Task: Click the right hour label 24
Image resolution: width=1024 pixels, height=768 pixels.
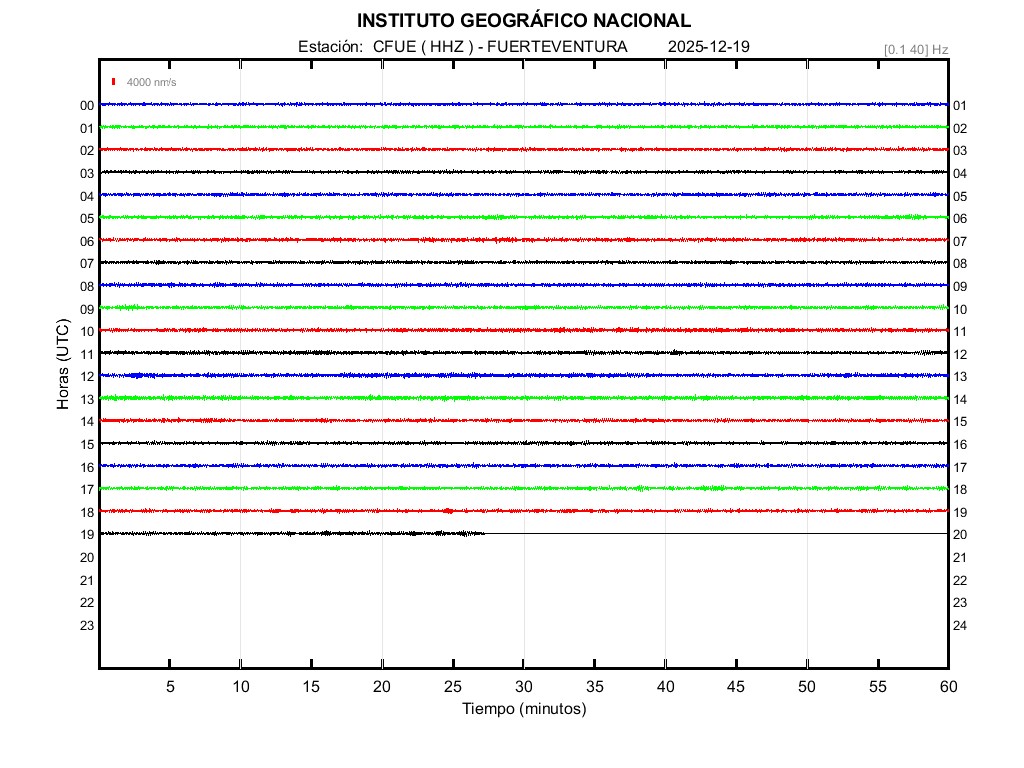Action: pyautogui.click(x=960, y=626)
